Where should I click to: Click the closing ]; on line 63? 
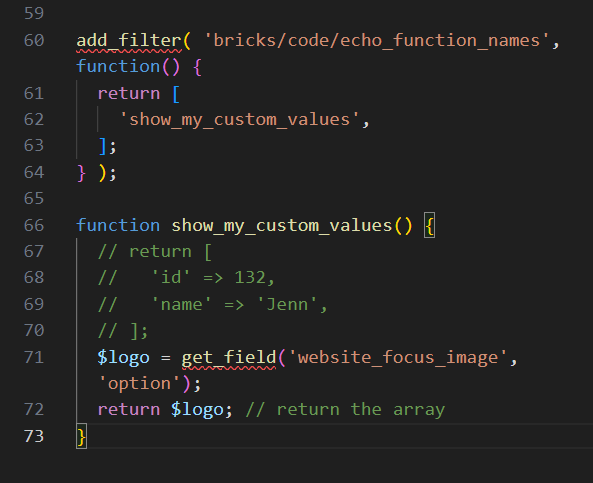(x=107, y=146)
